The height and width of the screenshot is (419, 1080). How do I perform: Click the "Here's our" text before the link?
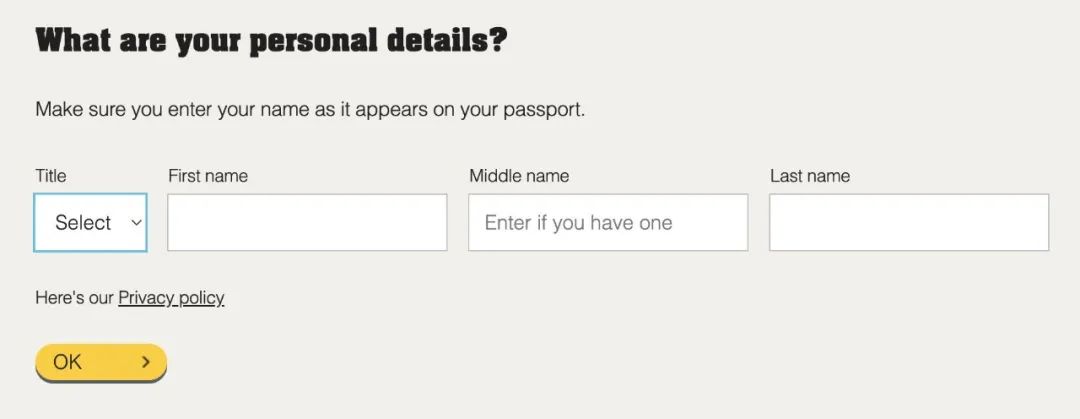tap(74, 298)
